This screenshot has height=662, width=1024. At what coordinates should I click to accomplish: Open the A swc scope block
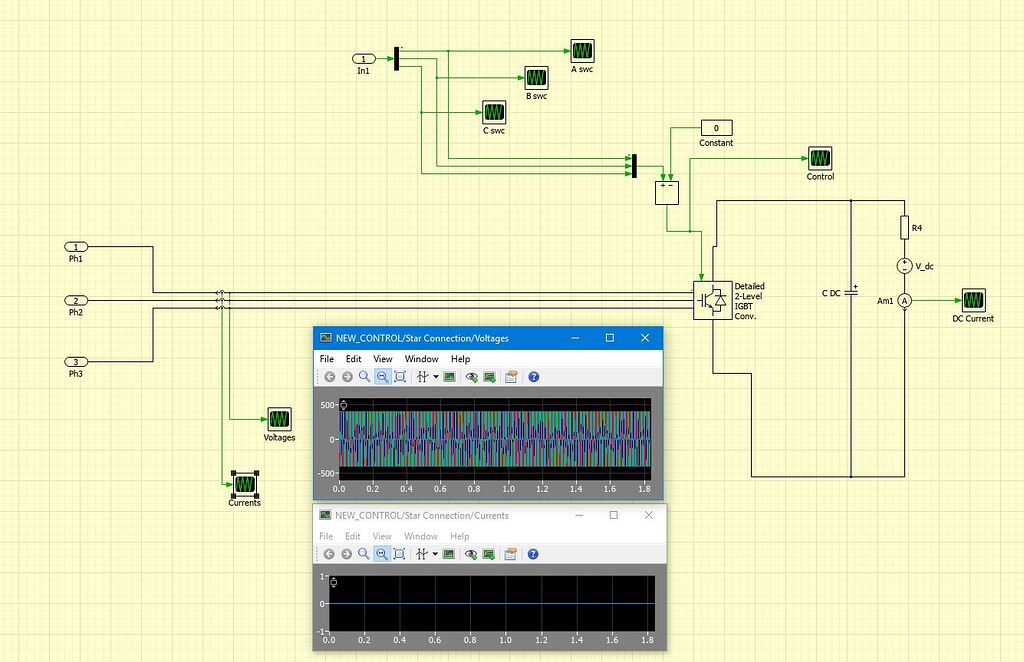pyautogui.click(x=582, y=49)
